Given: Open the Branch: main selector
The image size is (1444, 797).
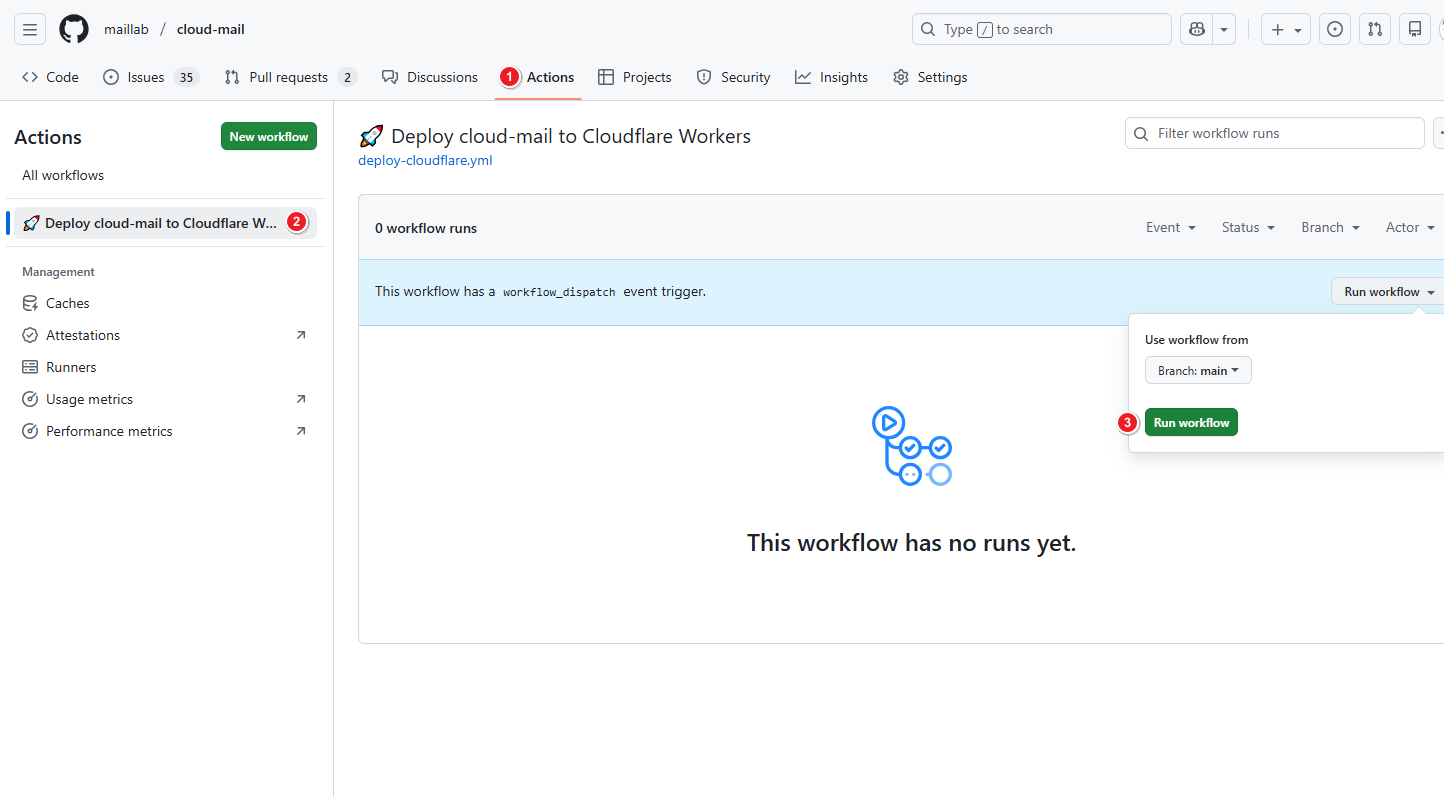Looking at the screenshot, I should coord(1197,371).
